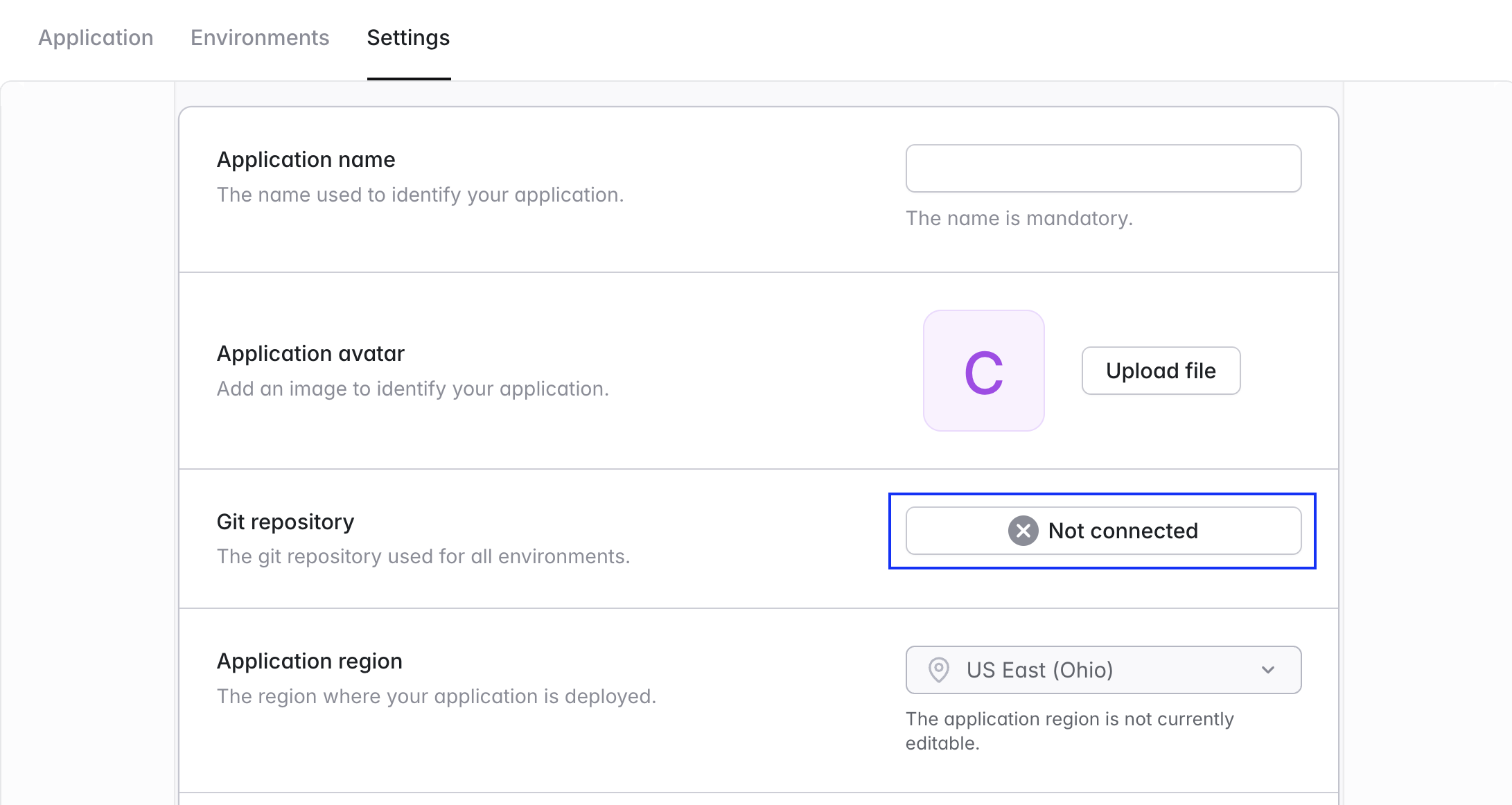Viewport: 1512px width, 805px height.
Task: Click the avatar description text
Action: click(412, 389)
